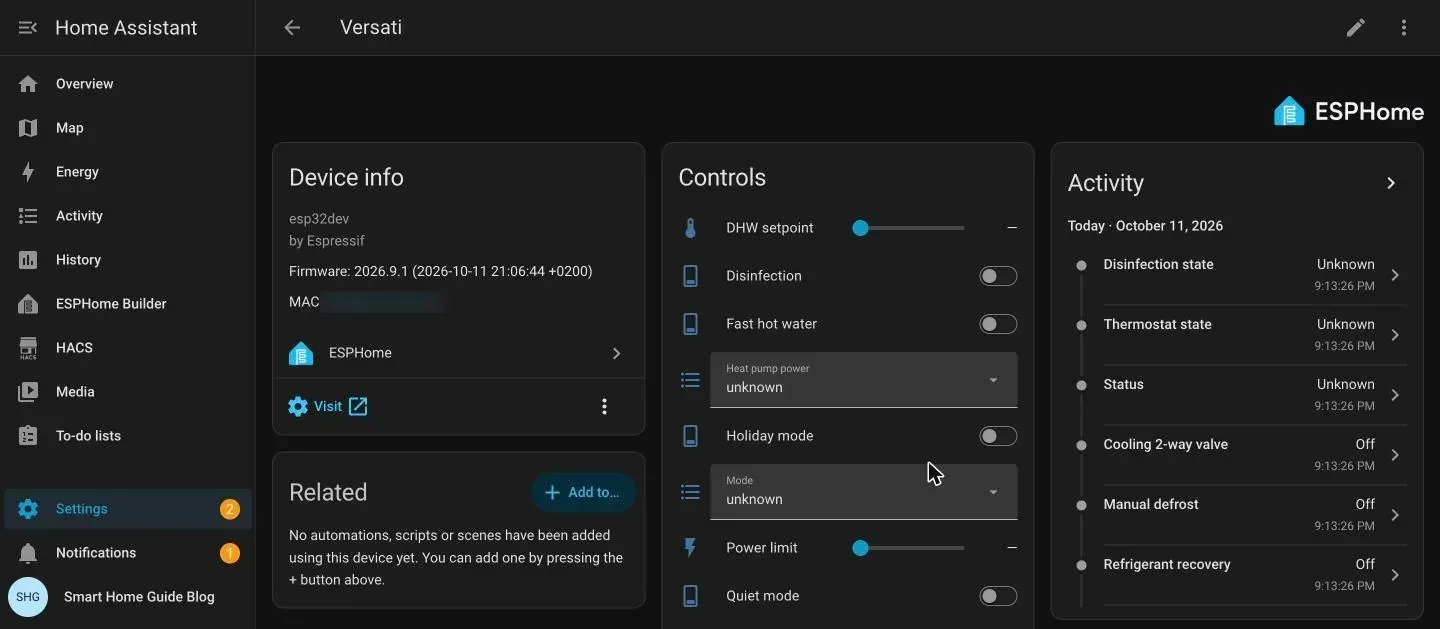Click the Notifications bell icon

pos(28,553)
